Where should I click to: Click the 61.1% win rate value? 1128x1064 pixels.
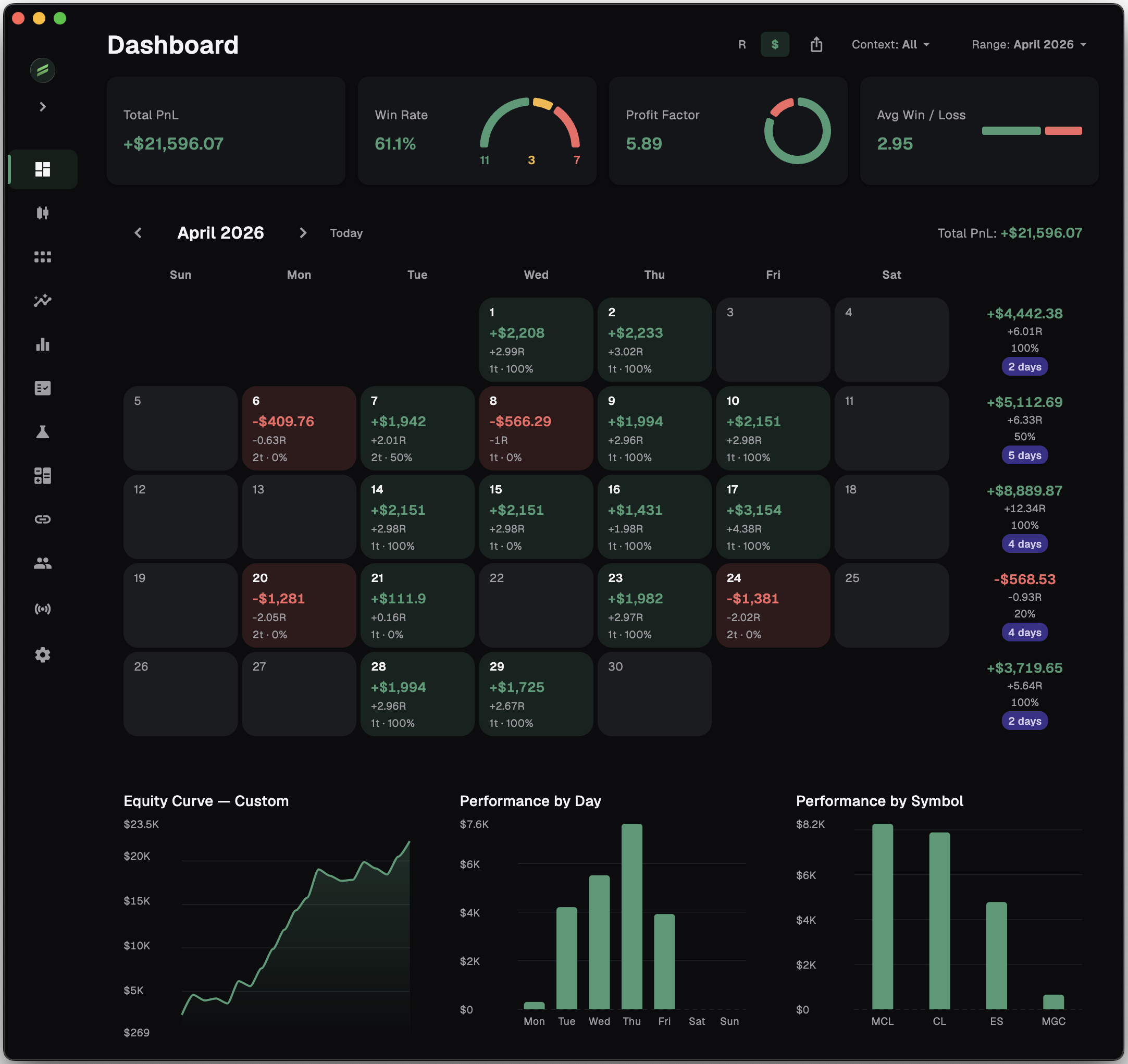395,144
